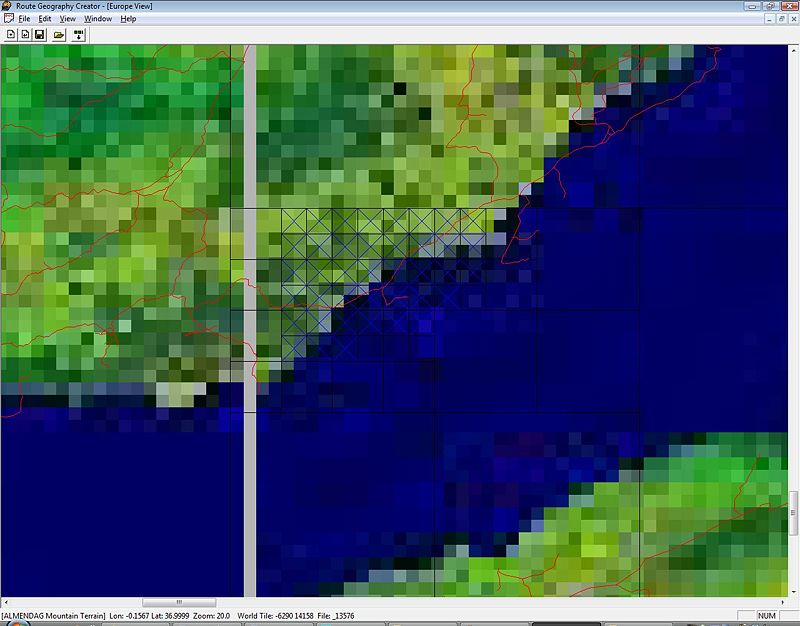Click the Route Geography Creator title bar icon
The width and height of the screenshot is (800, 626).
coord(8,5)
